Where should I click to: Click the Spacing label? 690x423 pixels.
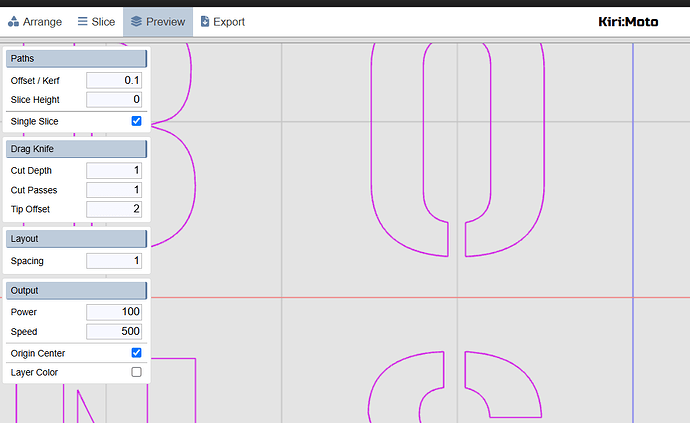(x=27, y=261)
